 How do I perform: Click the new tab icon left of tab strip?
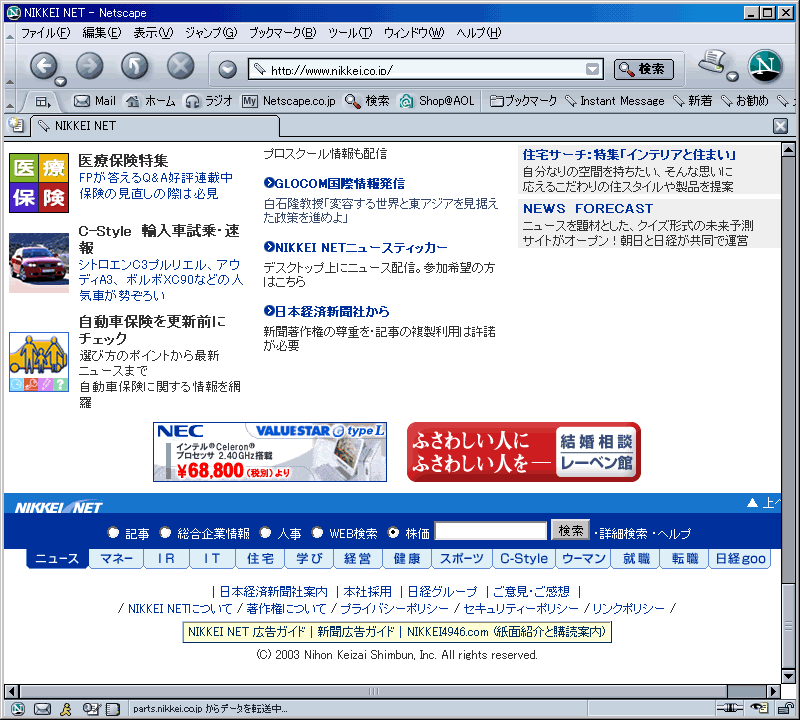tap(16, 126)
